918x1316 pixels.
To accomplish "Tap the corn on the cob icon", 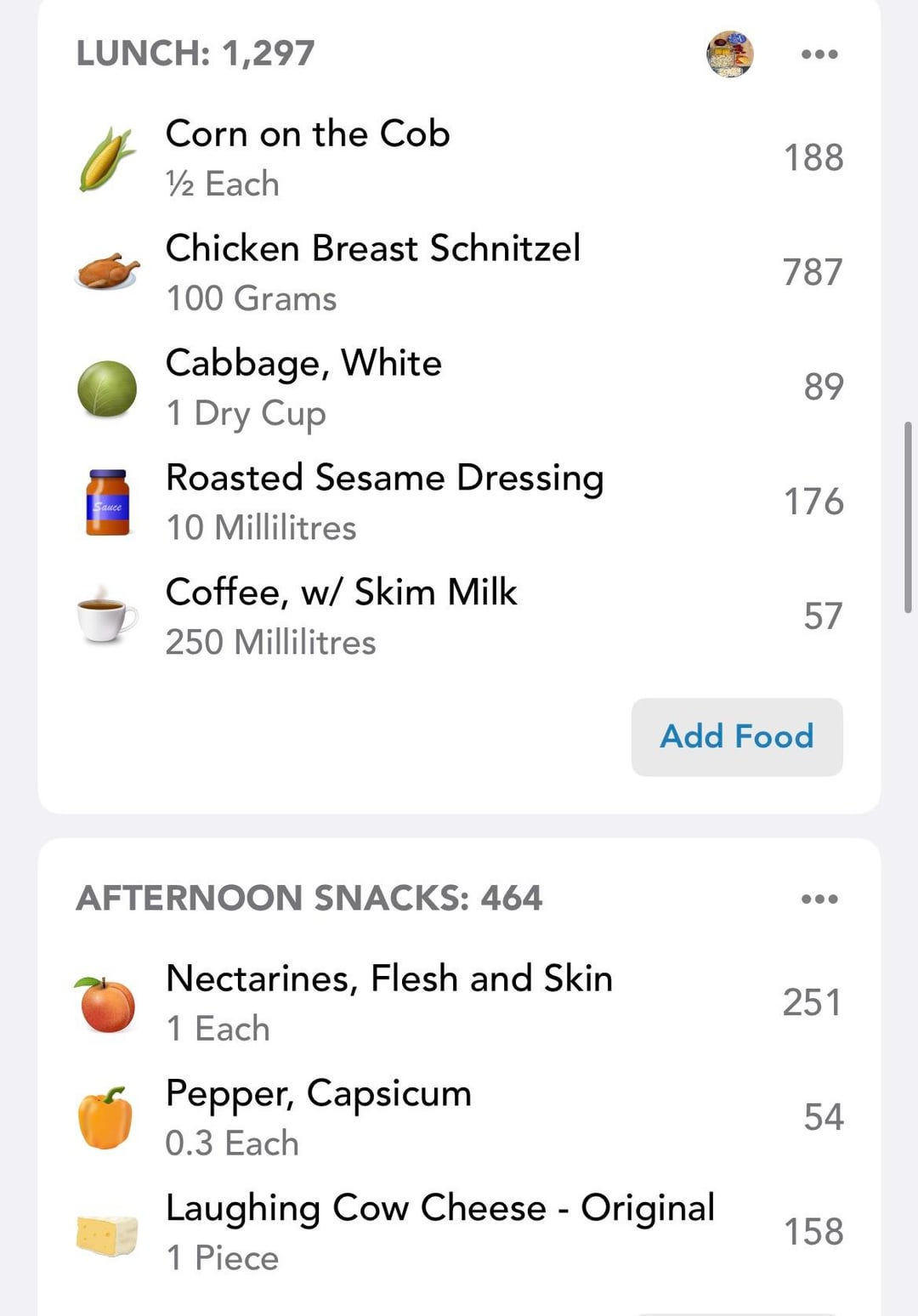I will [x=106, y=158].
